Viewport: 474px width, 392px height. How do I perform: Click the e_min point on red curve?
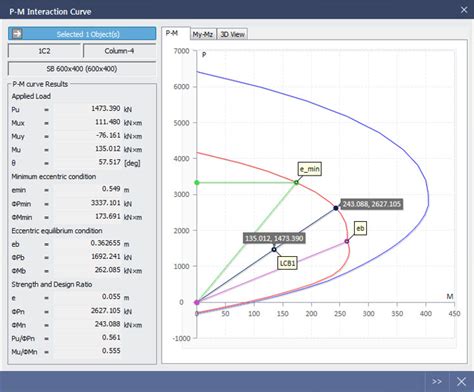click(296, 182)
